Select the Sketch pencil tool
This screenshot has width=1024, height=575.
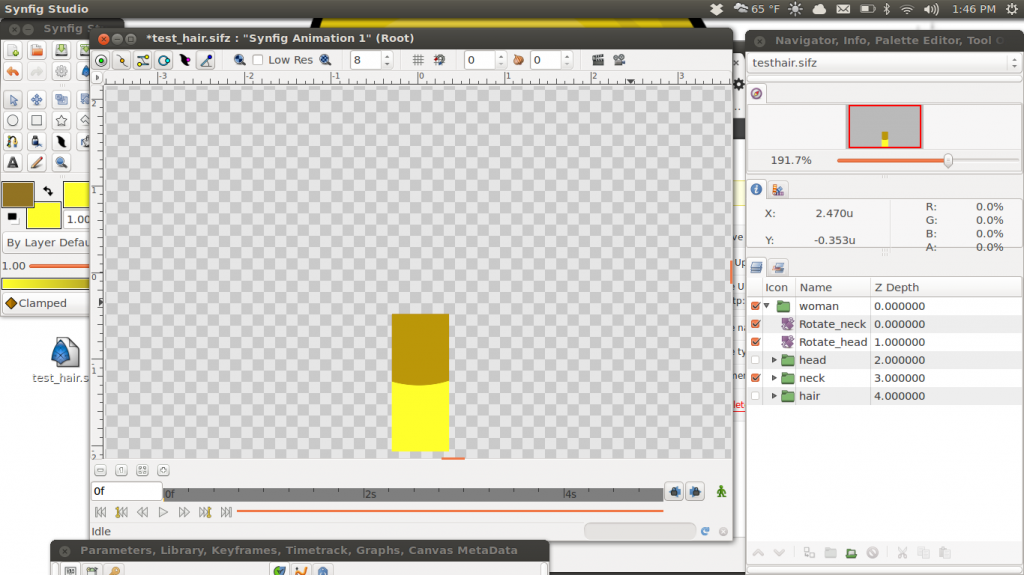point(37,163)
